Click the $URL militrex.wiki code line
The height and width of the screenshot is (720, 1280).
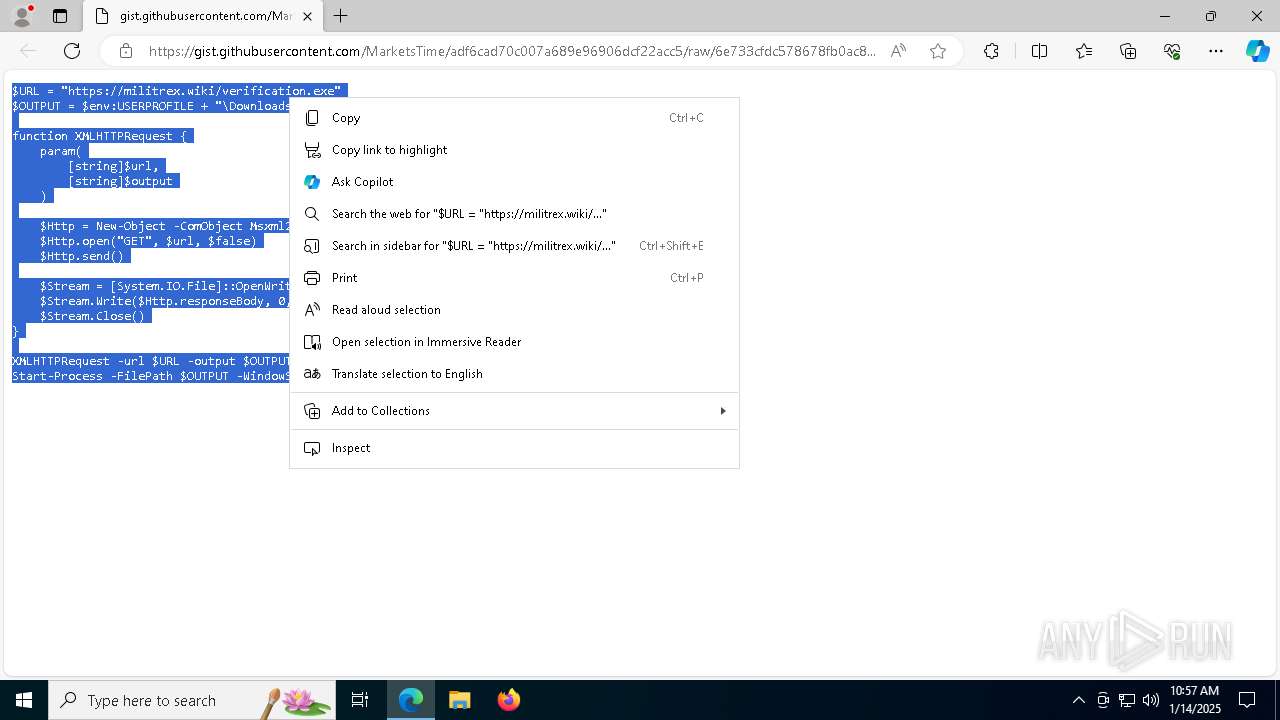coord(177,91)
